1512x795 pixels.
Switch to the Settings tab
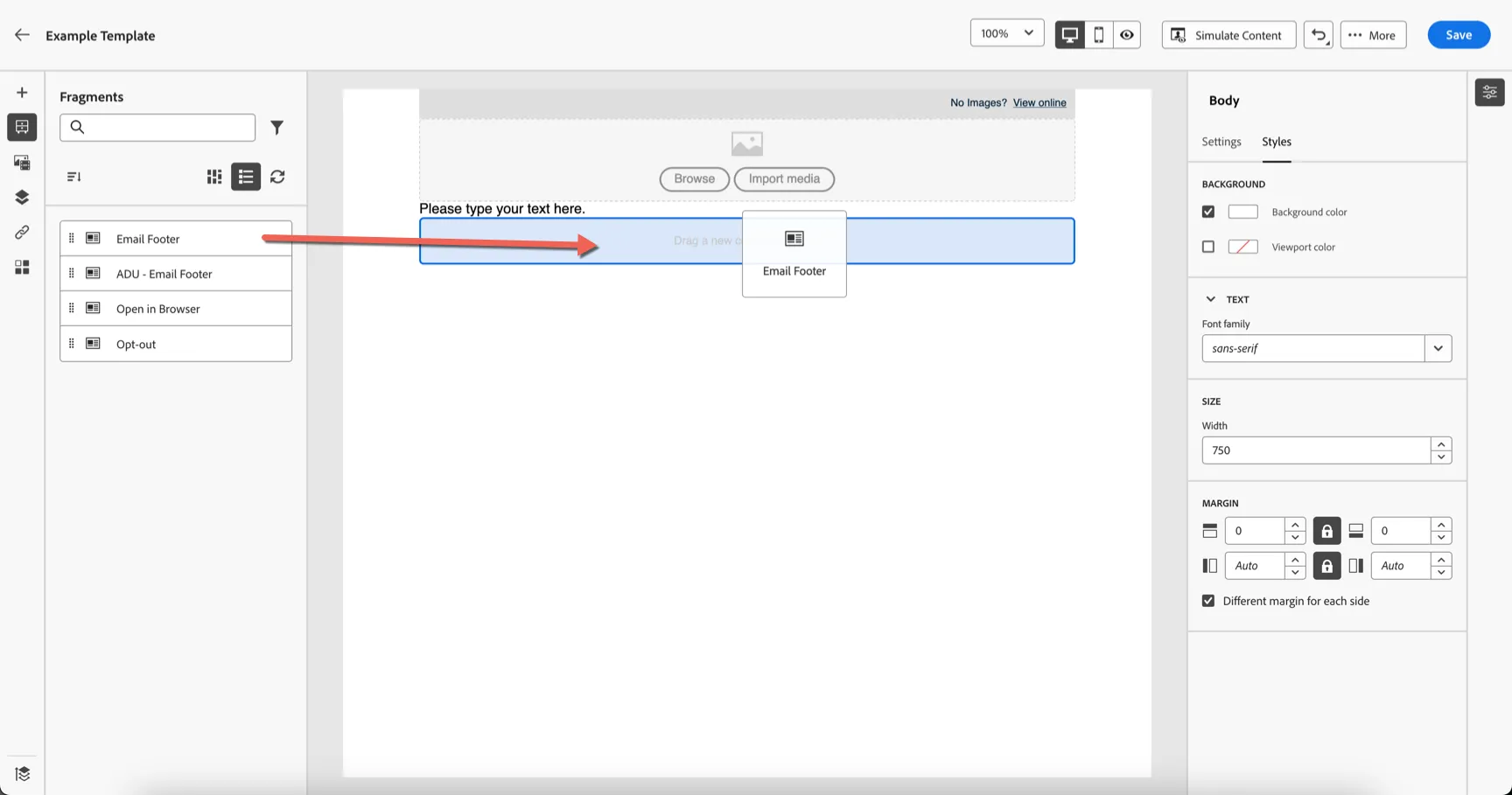(1221, 142)
